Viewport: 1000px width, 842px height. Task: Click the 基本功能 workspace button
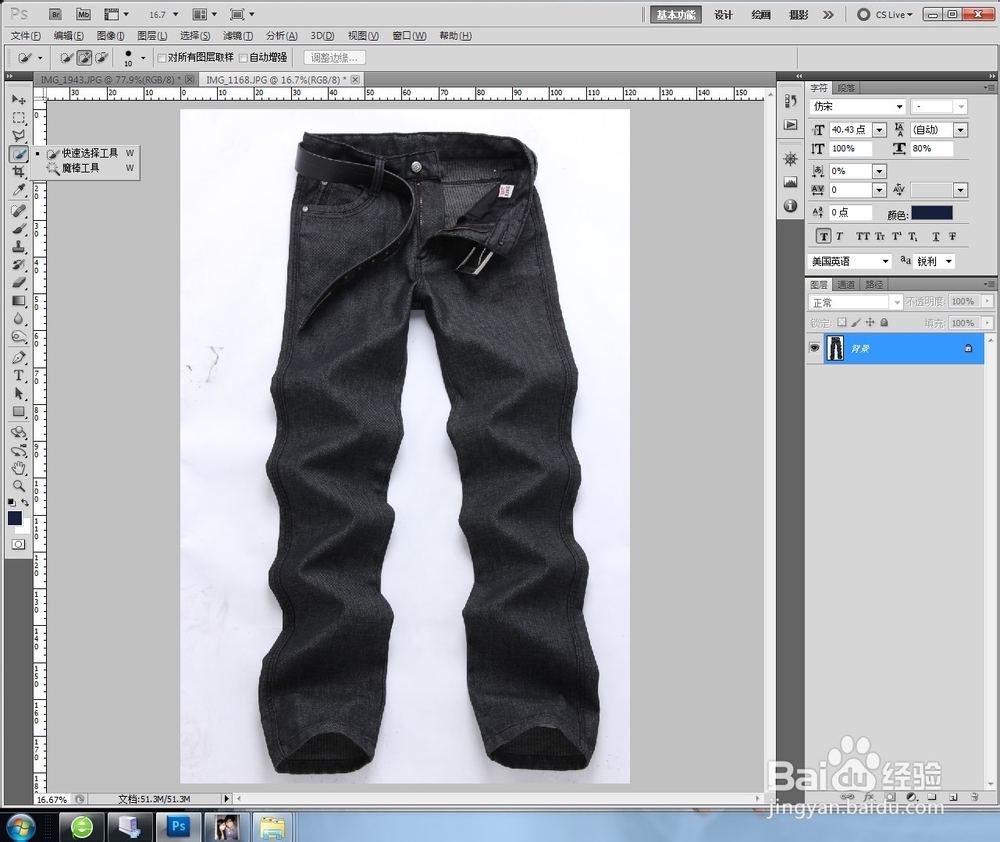click(x=675, y=15)
